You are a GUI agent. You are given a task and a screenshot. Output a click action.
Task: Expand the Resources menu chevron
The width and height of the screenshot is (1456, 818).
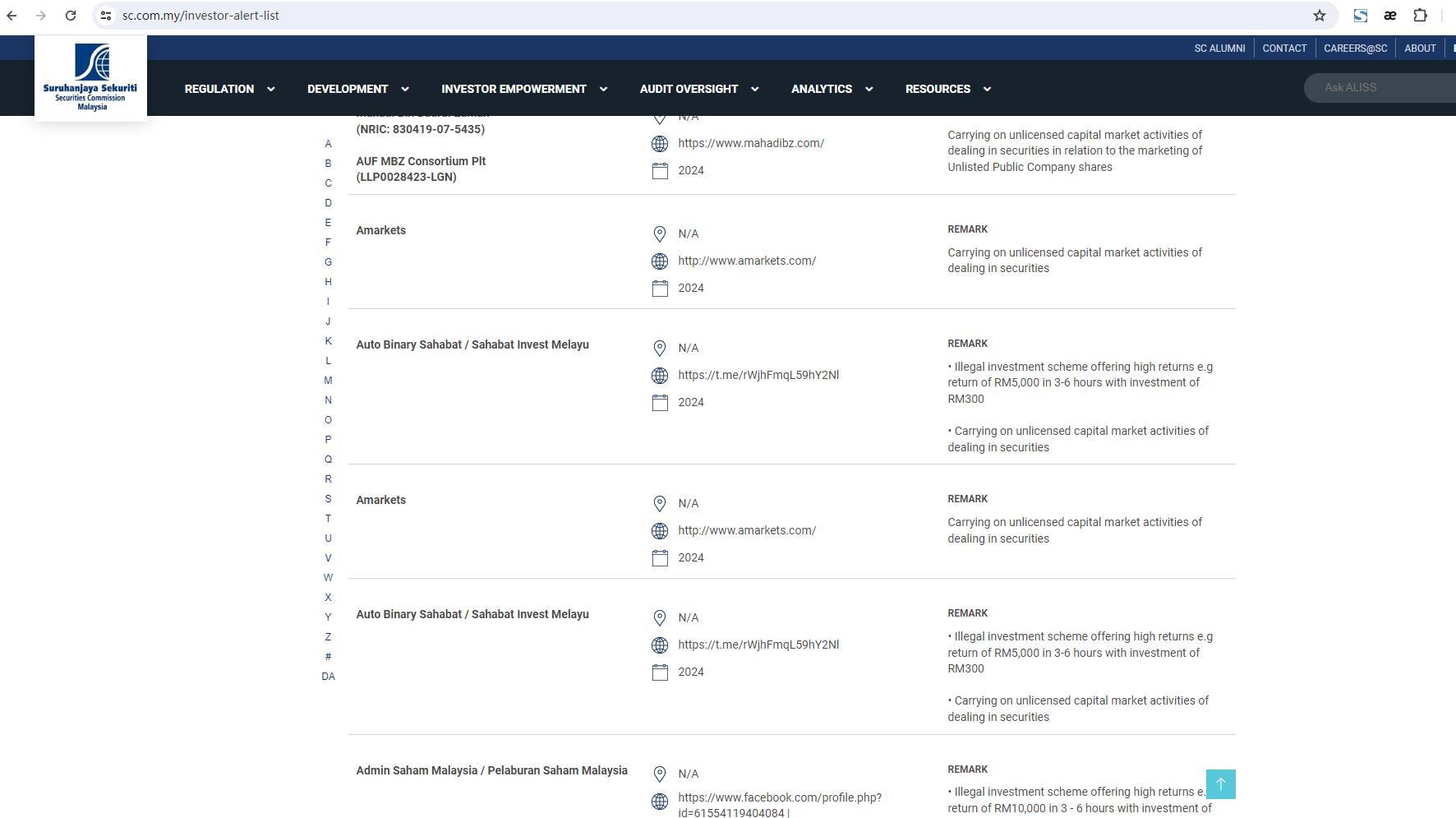[x=987, y=89]
